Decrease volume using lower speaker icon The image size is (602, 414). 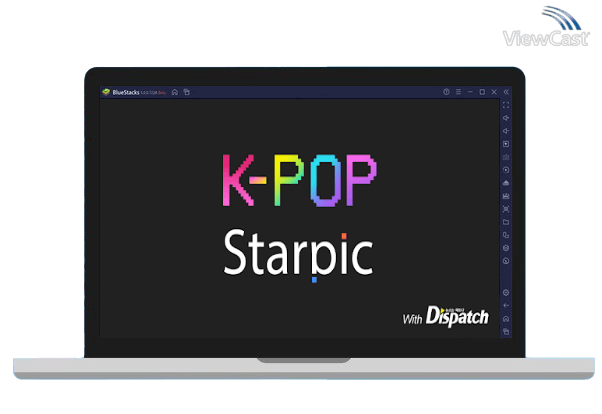coord(506,131)
